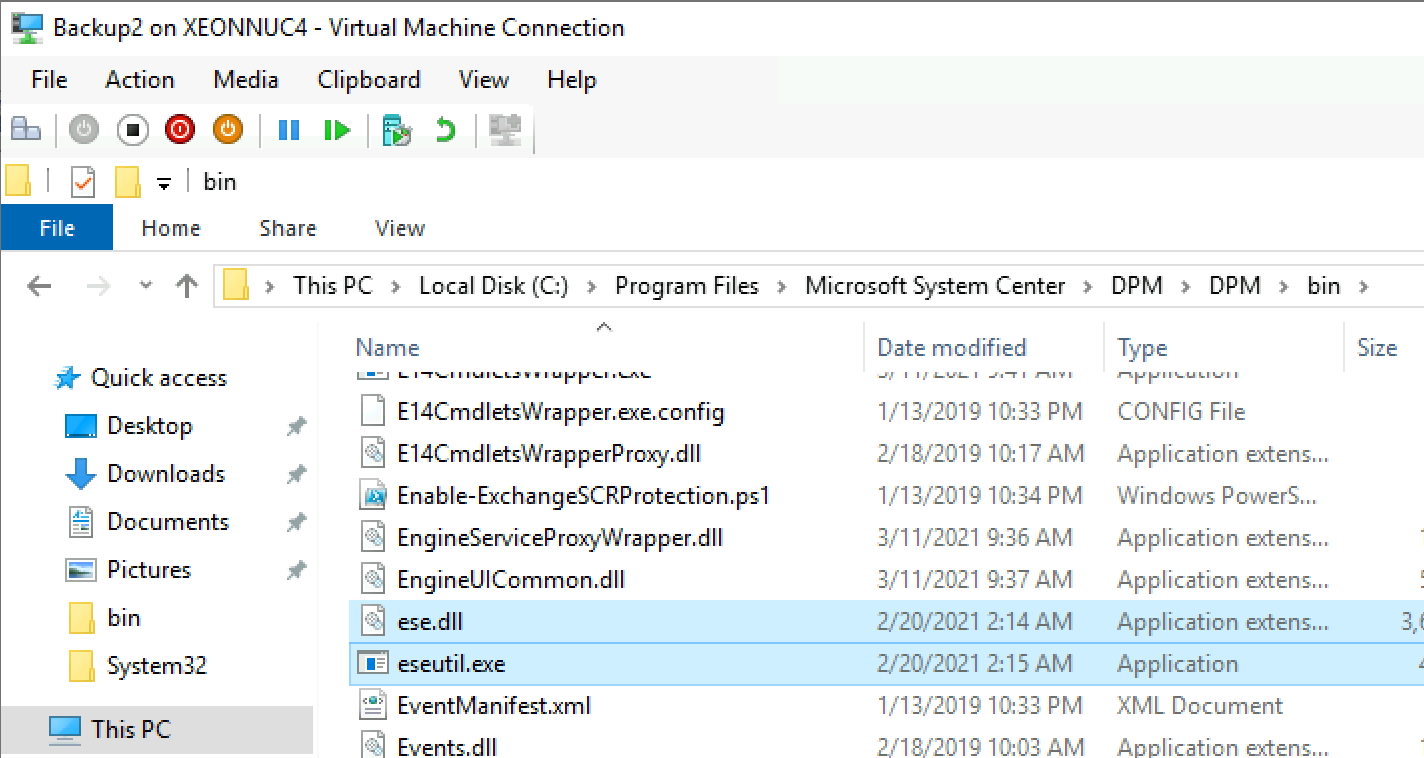Click the EventManifest.xml file icon

tap(373, 705)
